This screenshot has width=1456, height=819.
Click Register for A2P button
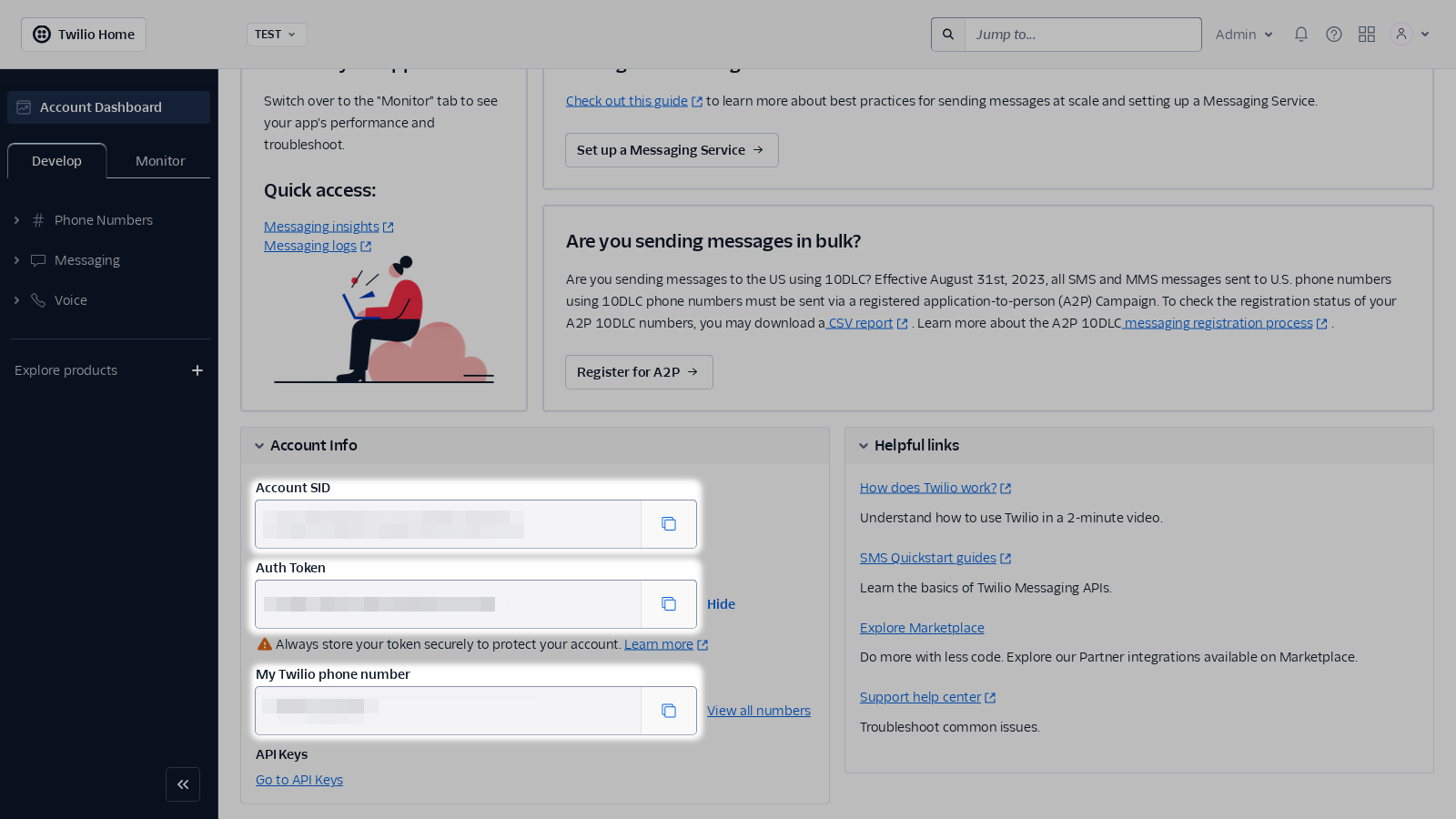tap(639, 372)
